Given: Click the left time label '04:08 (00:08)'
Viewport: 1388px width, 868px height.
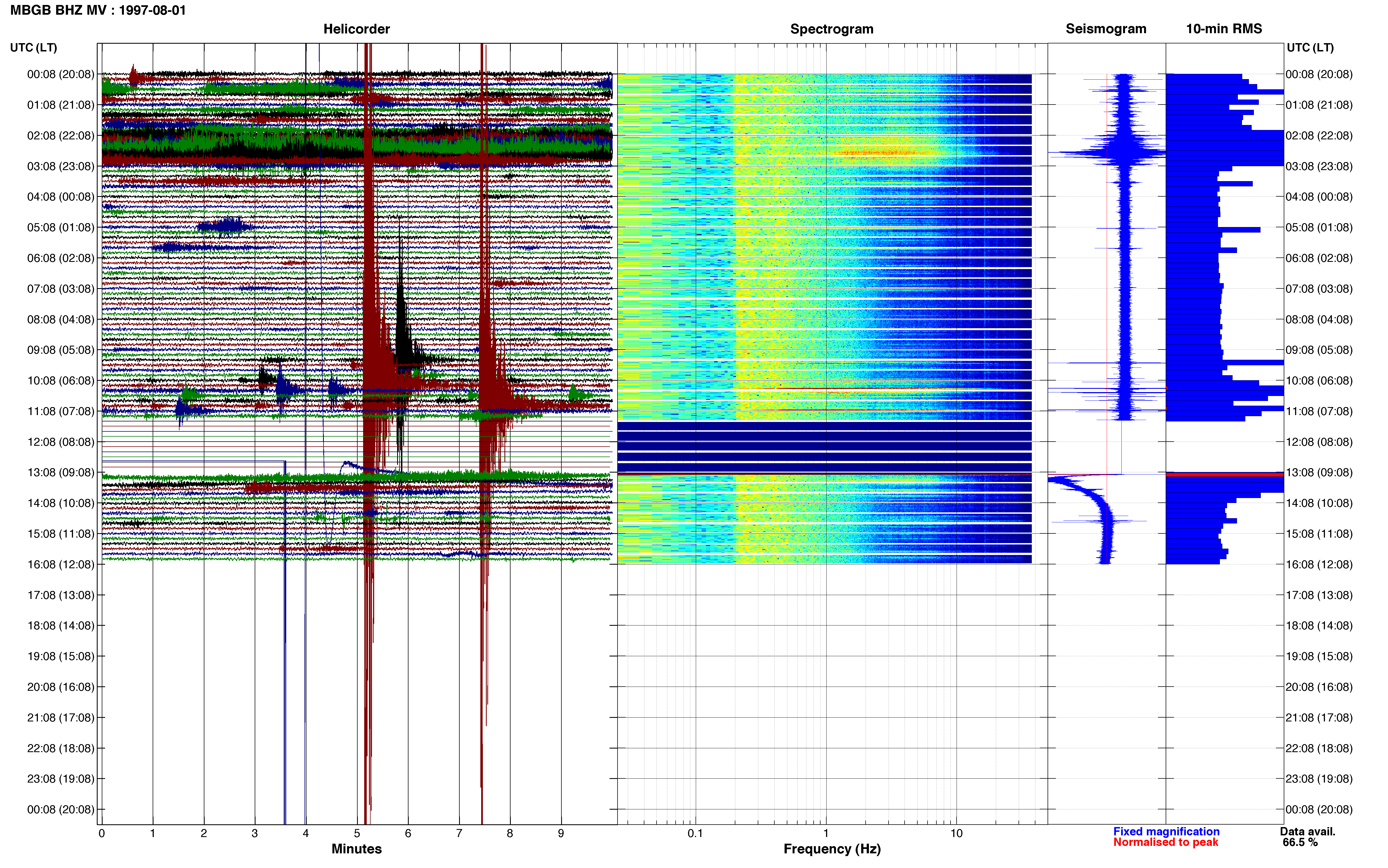Looking at the screenshot, I should tap(61, 197).
